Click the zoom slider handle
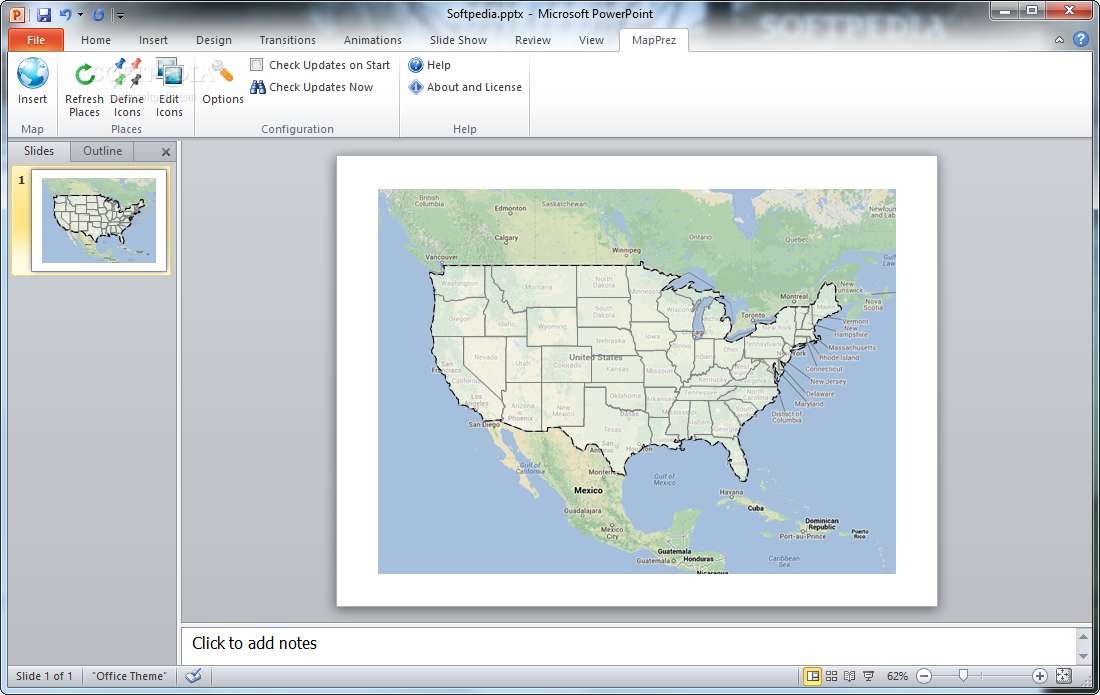Screen dimensions: 1100x695 click(963, 675)
